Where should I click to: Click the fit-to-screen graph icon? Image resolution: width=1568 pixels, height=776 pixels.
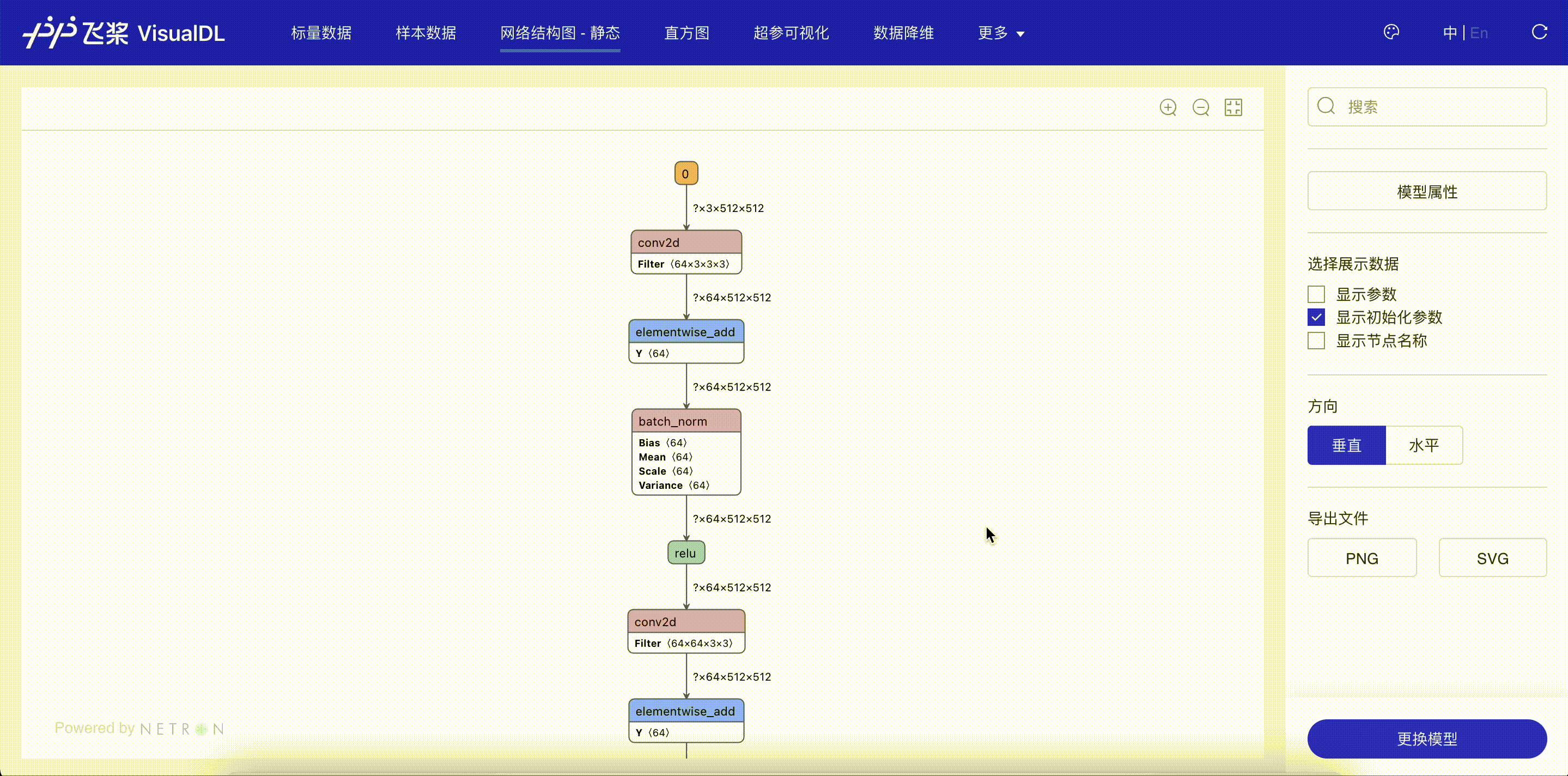1233,108
